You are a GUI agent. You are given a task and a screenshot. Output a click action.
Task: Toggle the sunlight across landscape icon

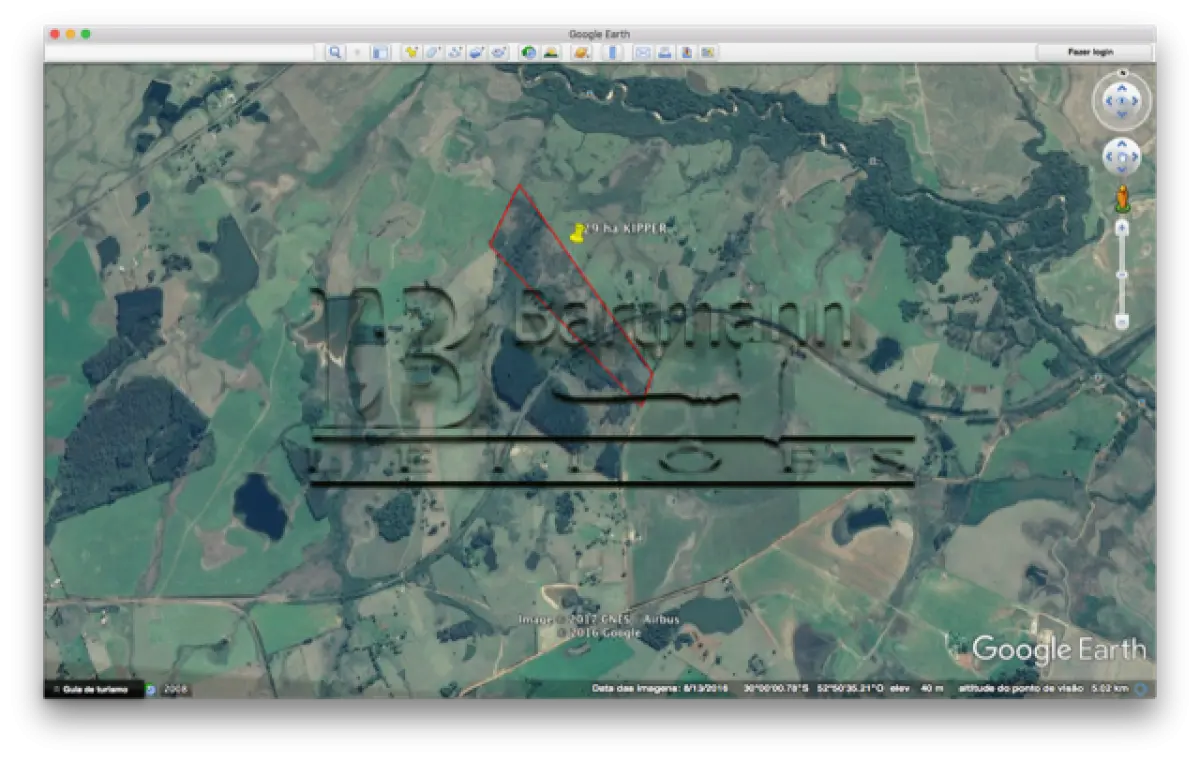click(x=550, y=52)
